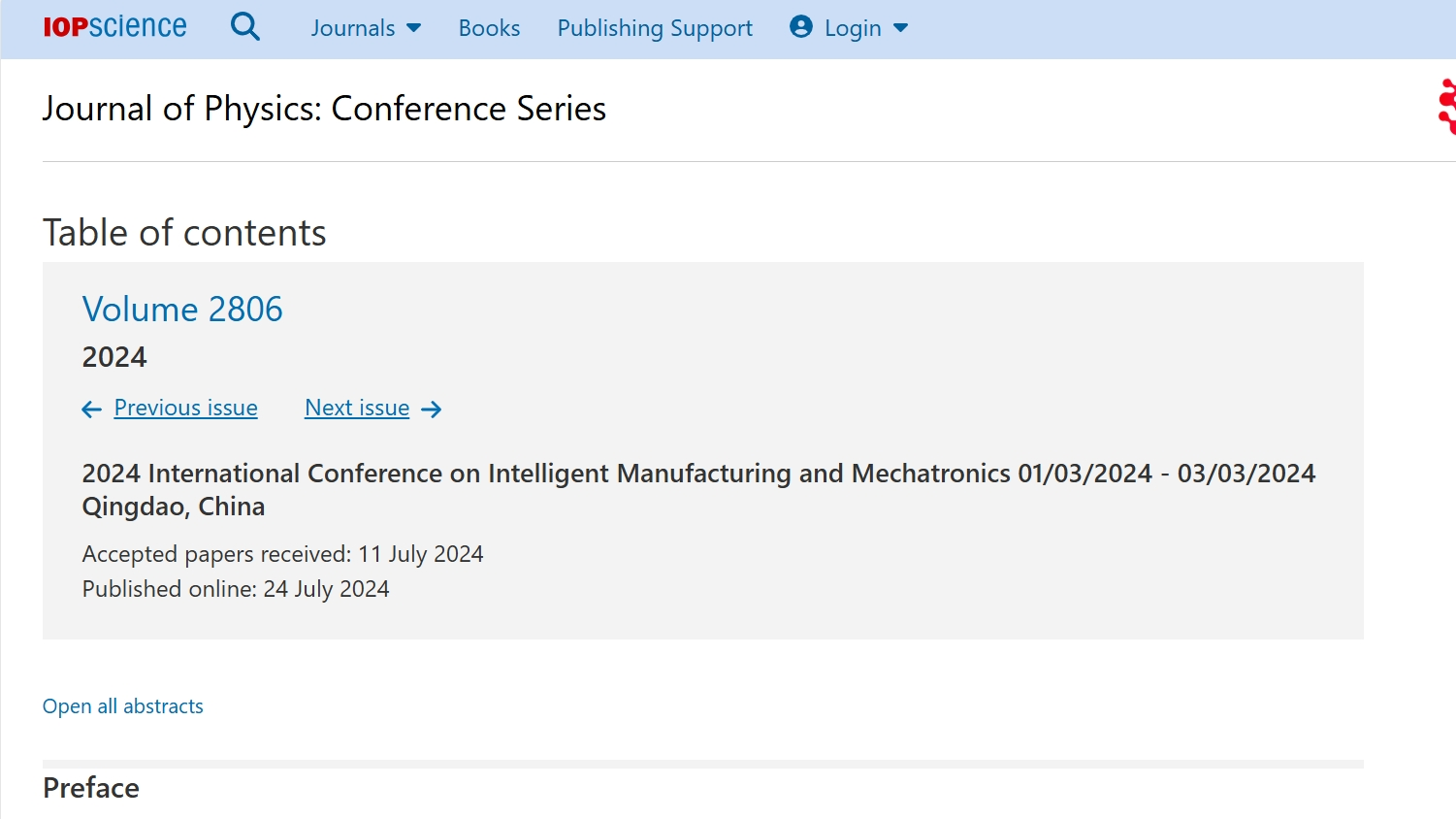Click the Preface section heading
Image resolution: width=1456 pixels, height=819 pixels.
coord(91,788)
